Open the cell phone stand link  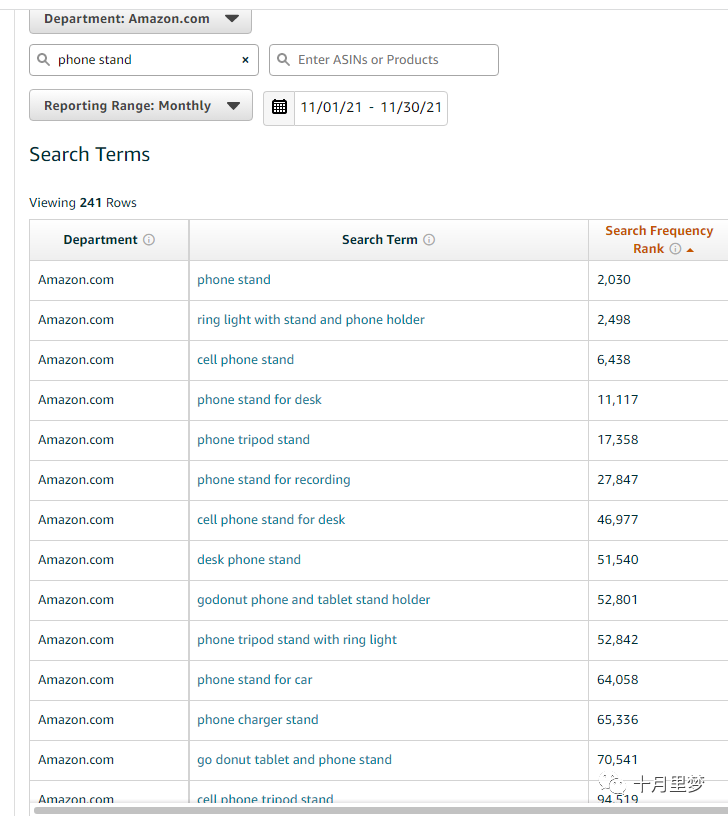pyautogui.click(x=245, y=360)
